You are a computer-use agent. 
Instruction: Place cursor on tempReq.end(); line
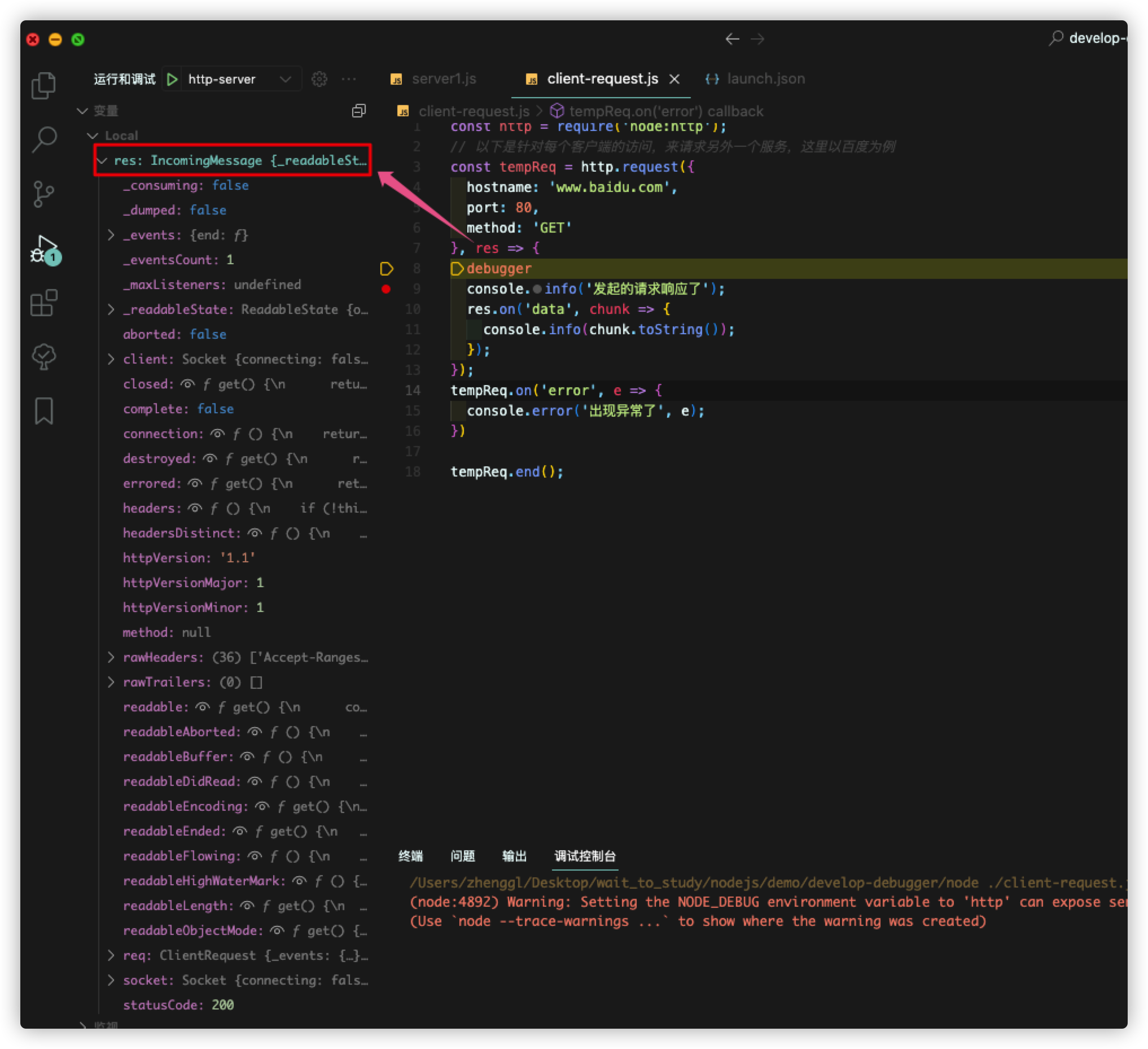click(507, 472)
